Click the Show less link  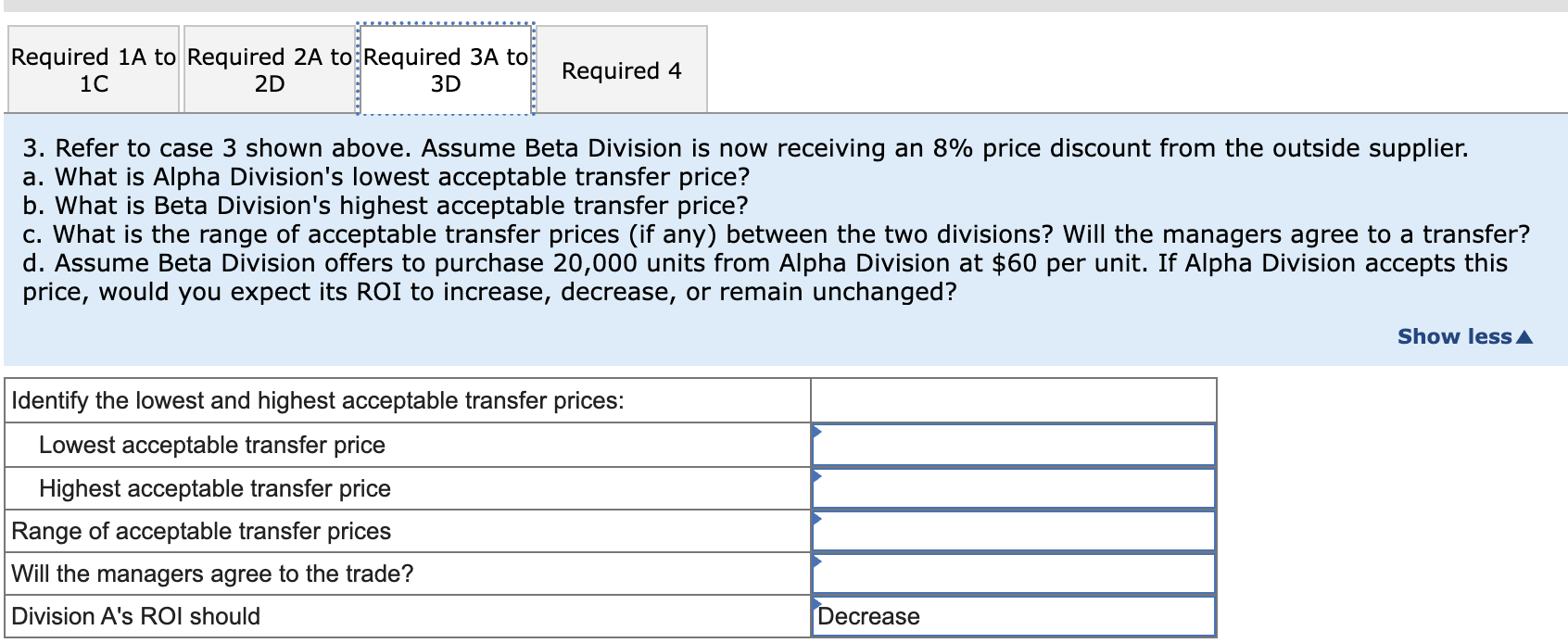[x=1464, y=336]
